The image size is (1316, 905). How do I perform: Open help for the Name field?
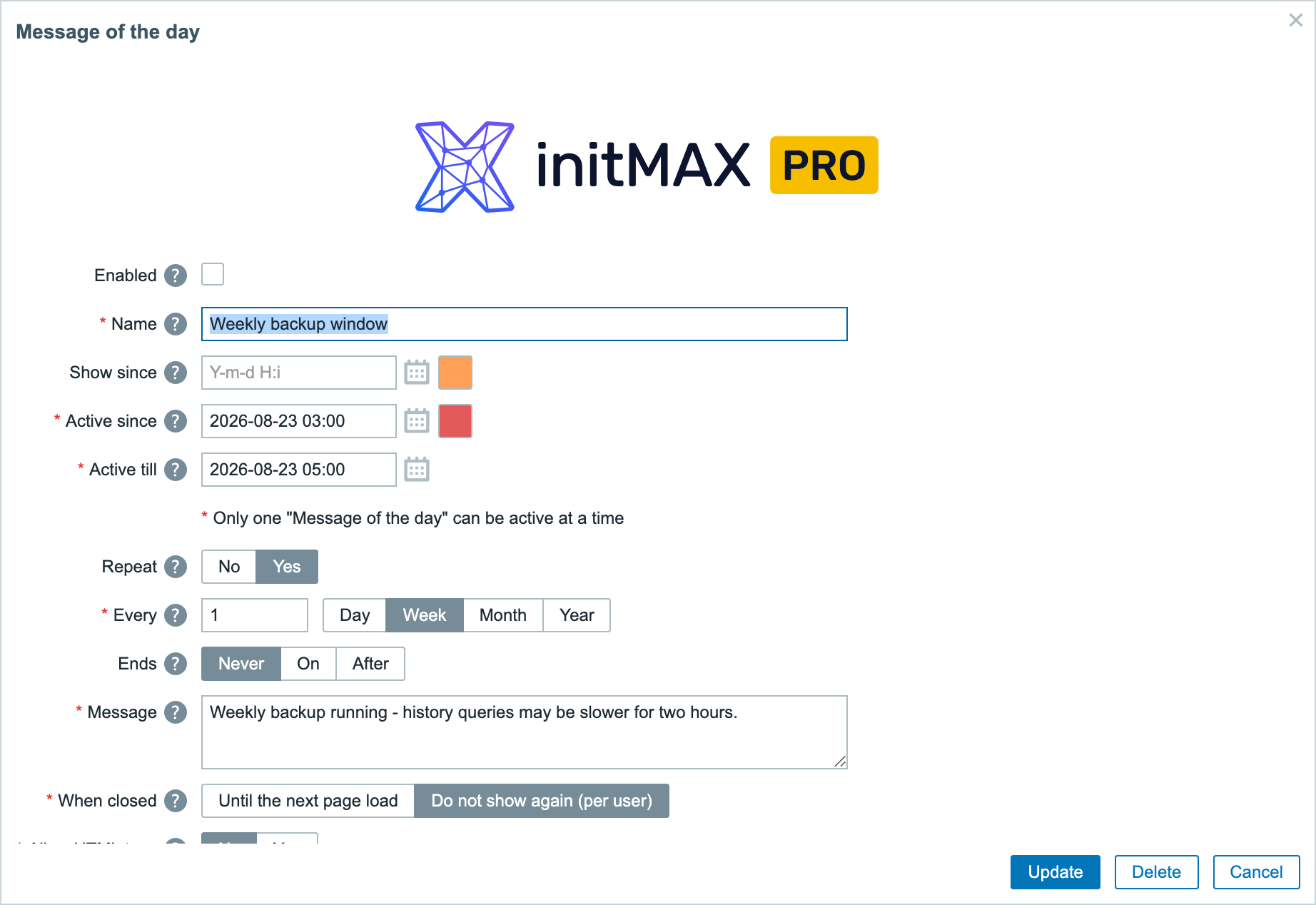(176, 324)
